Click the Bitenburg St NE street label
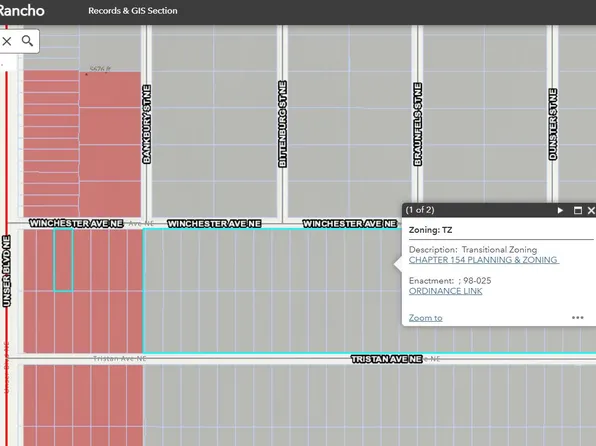Viewport: 596px width, 446px height. pos(282,124)
